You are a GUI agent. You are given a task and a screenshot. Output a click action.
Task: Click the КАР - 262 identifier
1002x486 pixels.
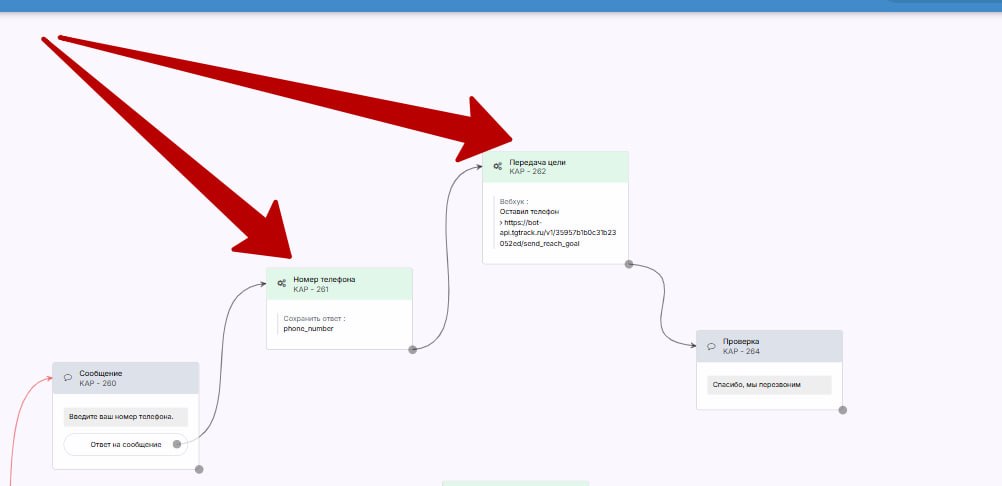tap(528, 172)
